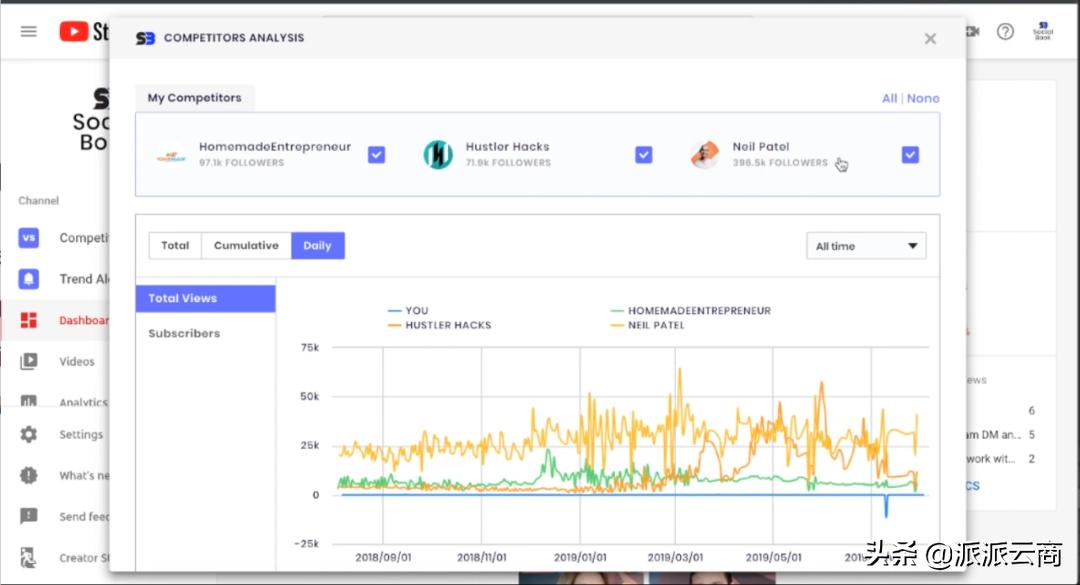
Task: Open the Settings gear icon
Action: click(29, 435)
